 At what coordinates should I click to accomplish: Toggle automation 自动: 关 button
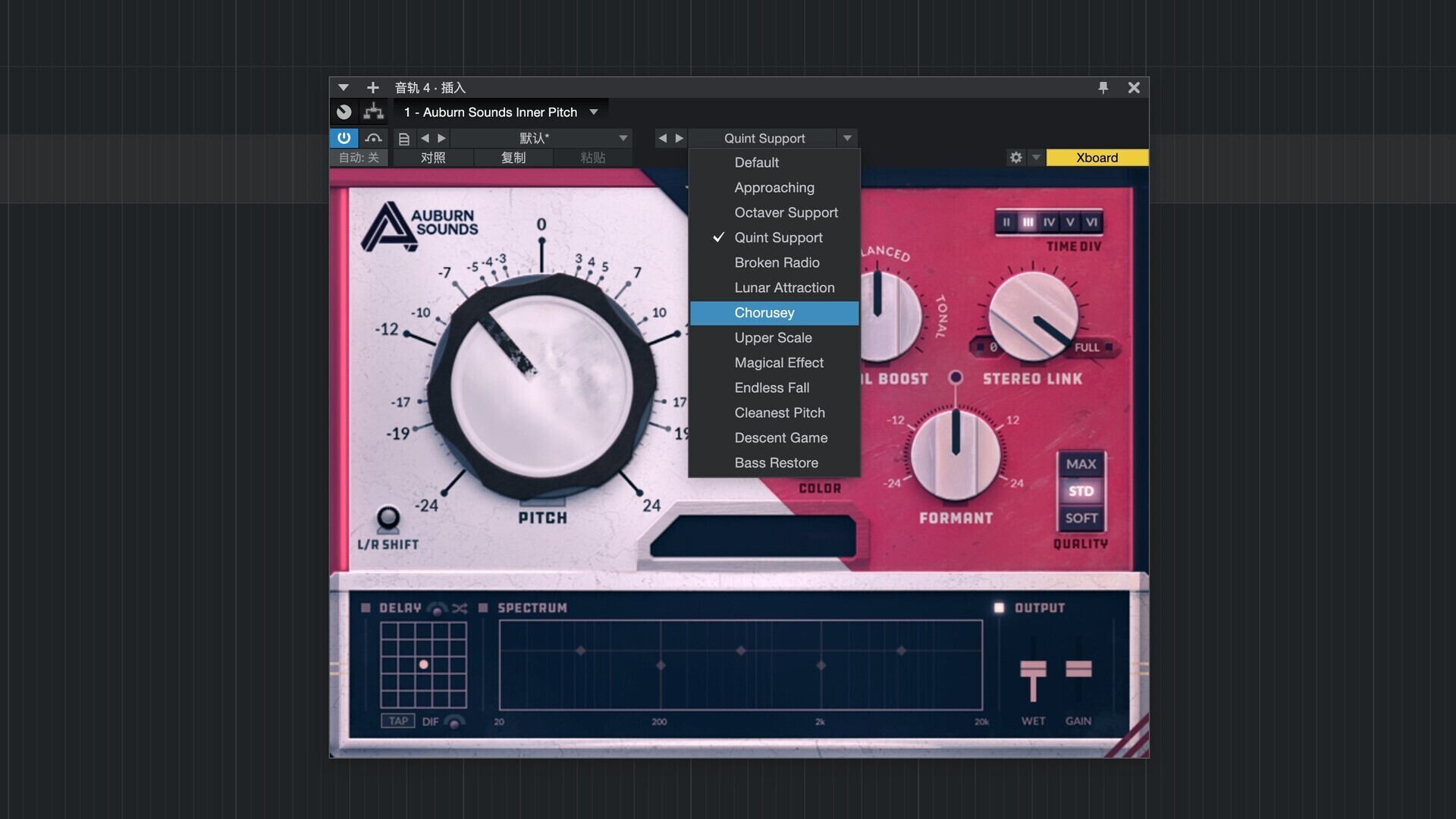(x=359, y=158)
